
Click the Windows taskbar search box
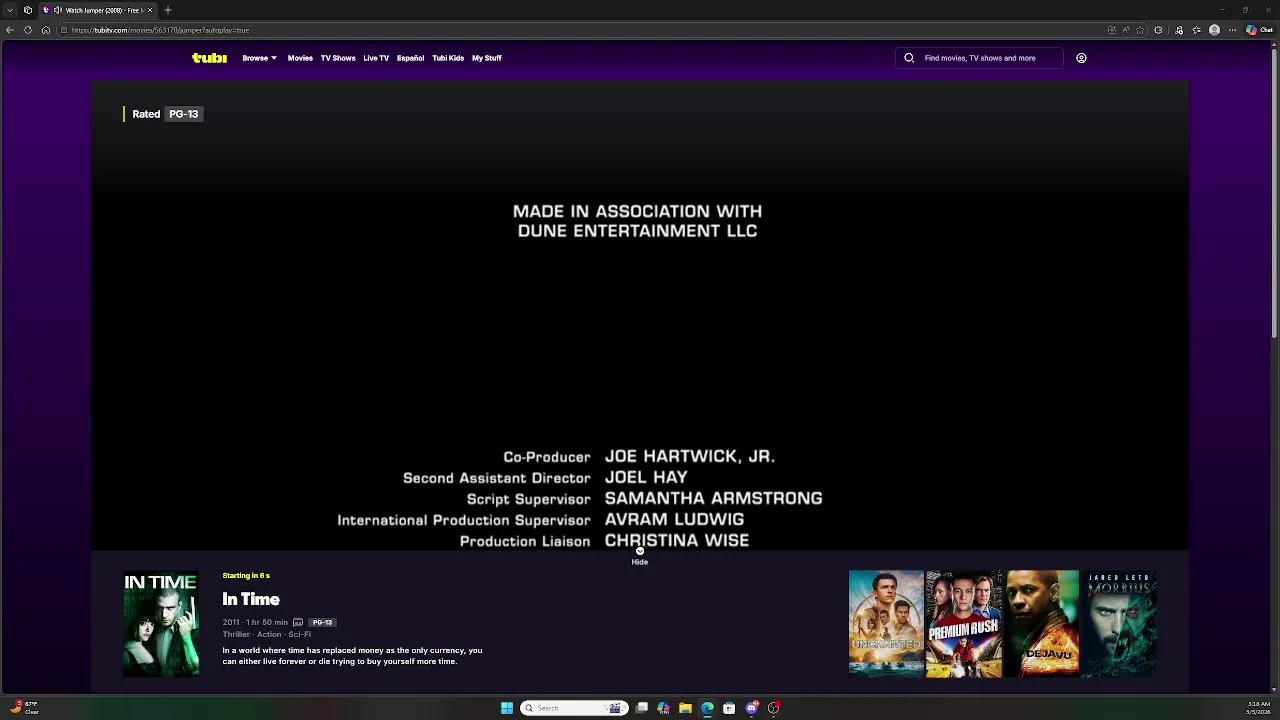[x=574, y=708]
